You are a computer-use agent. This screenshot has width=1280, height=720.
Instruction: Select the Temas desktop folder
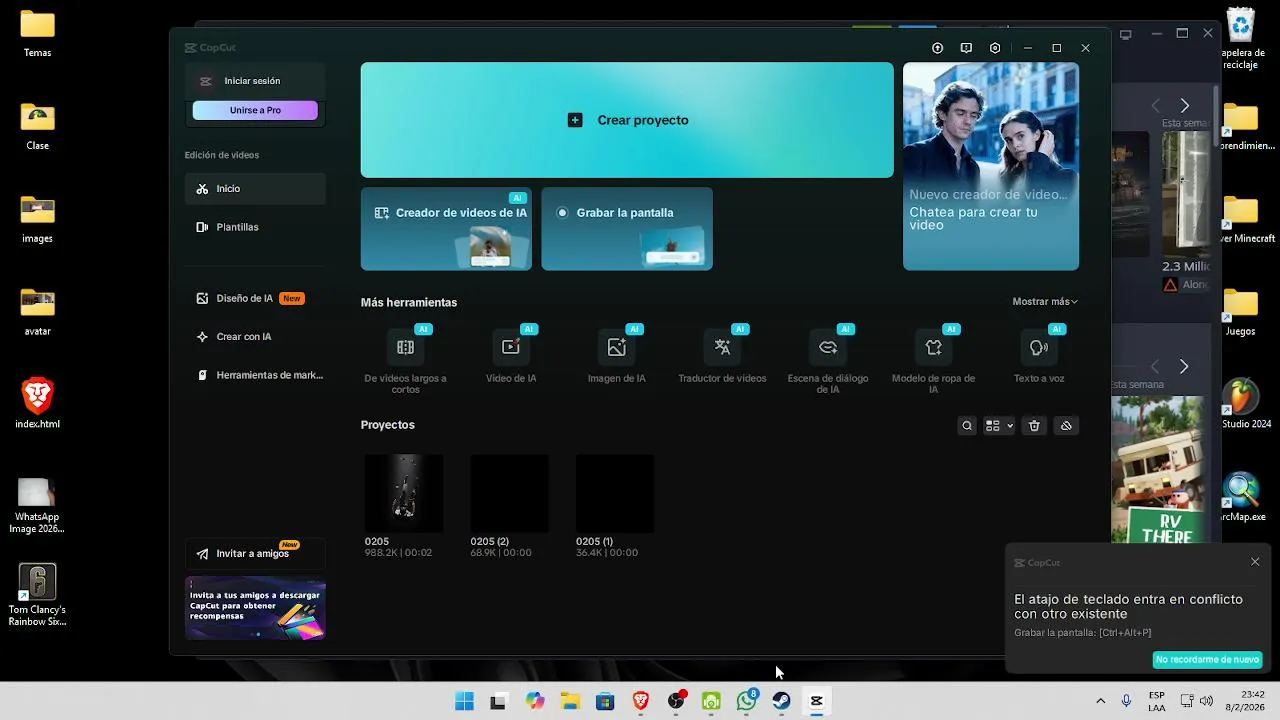[37, 34]
